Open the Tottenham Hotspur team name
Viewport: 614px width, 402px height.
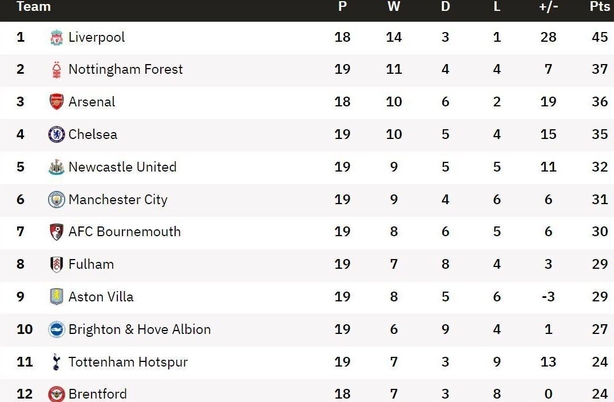(x=128, y=362)
